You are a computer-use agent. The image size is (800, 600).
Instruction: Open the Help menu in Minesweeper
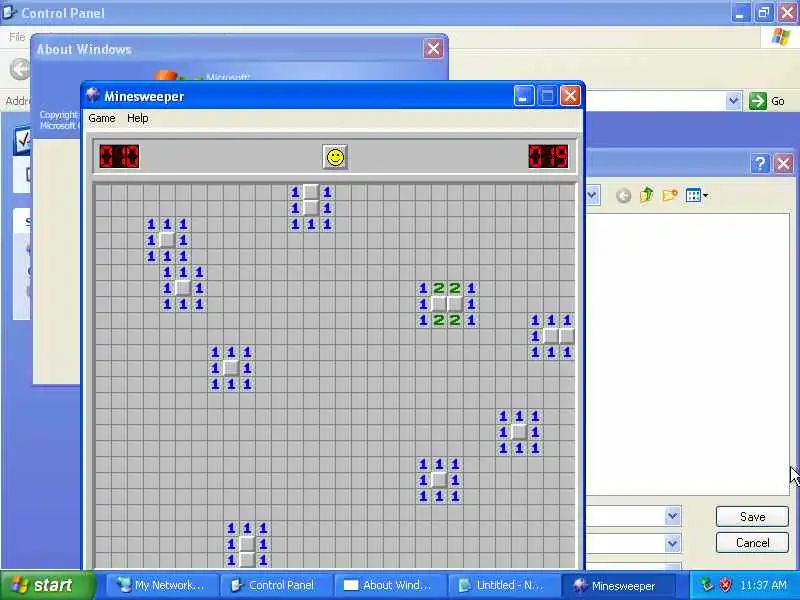click(138, 118)
